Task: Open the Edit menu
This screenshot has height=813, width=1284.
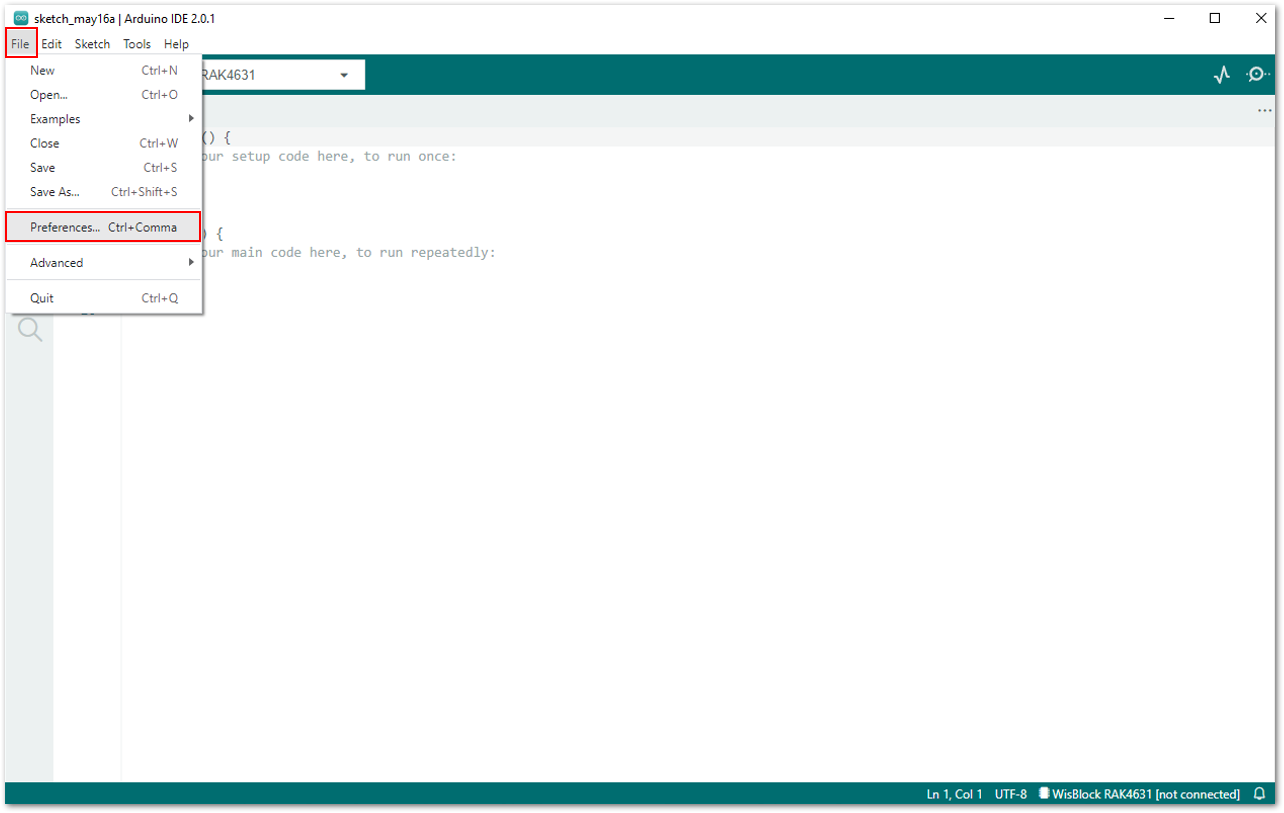Action: pos(52,44)
